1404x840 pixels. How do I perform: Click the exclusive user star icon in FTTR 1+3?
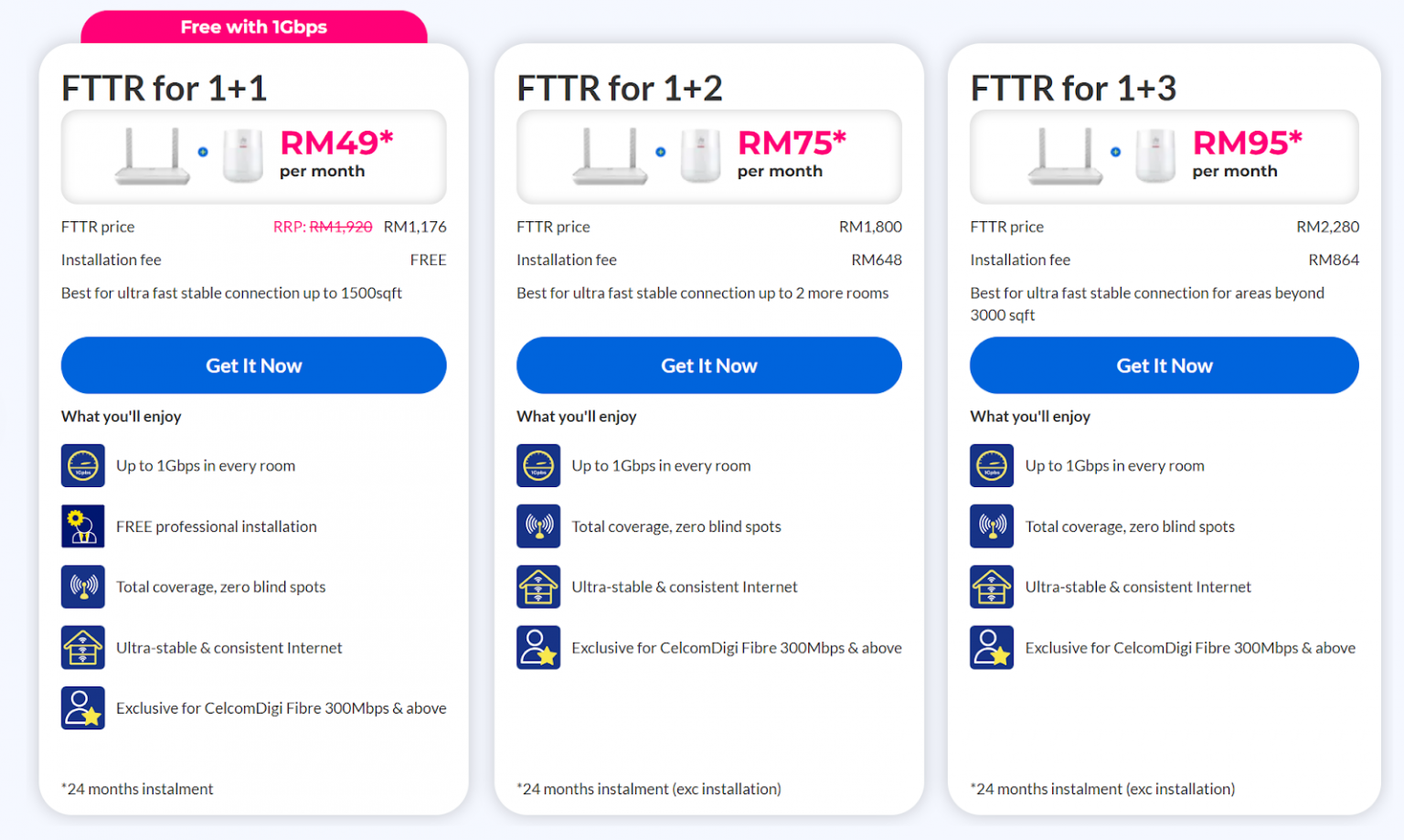992,647
